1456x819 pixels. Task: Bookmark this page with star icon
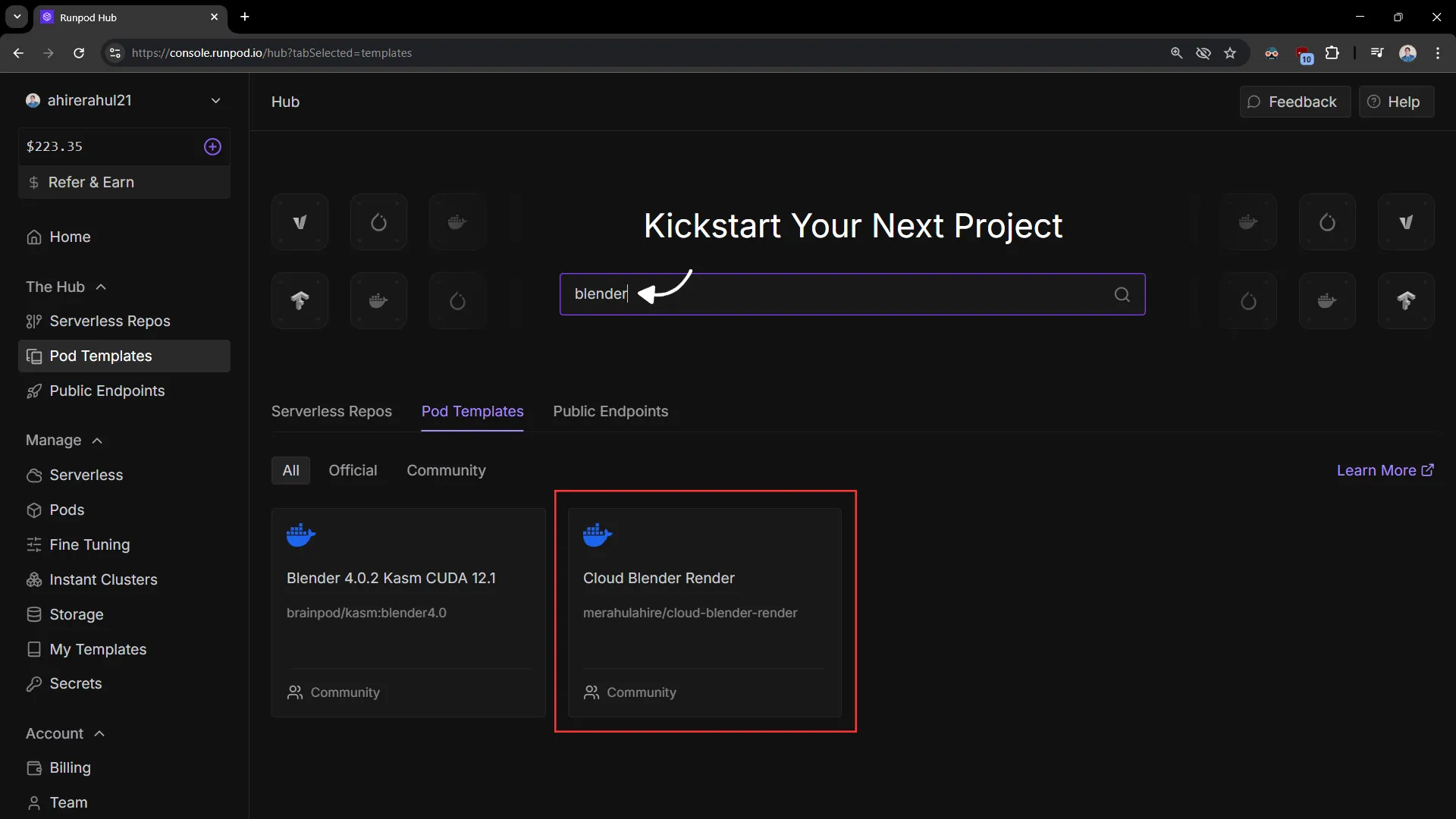(x=1230, y=53)
